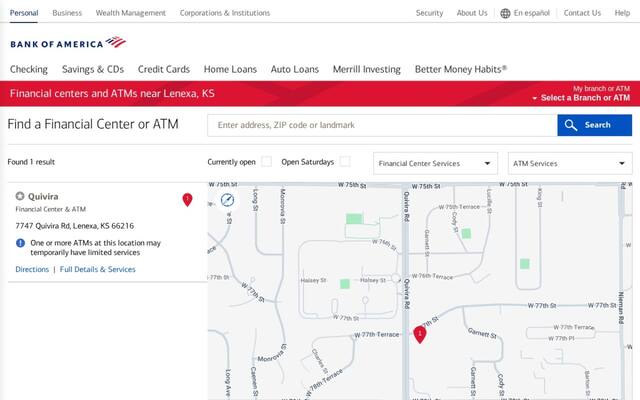This screenshot has height=400, width=640.
Task: Open the Contact Us link
Action: pyautogui.click(x=582, y=13)
